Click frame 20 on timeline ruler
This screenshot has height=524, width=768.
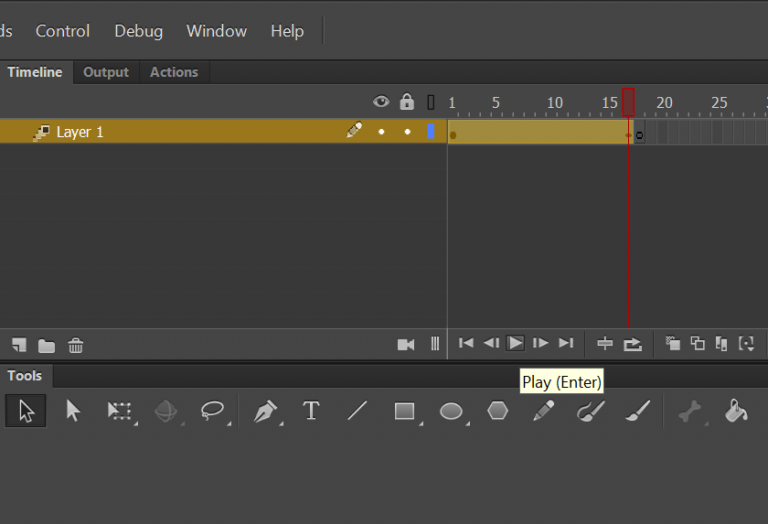tap(664, 102)
